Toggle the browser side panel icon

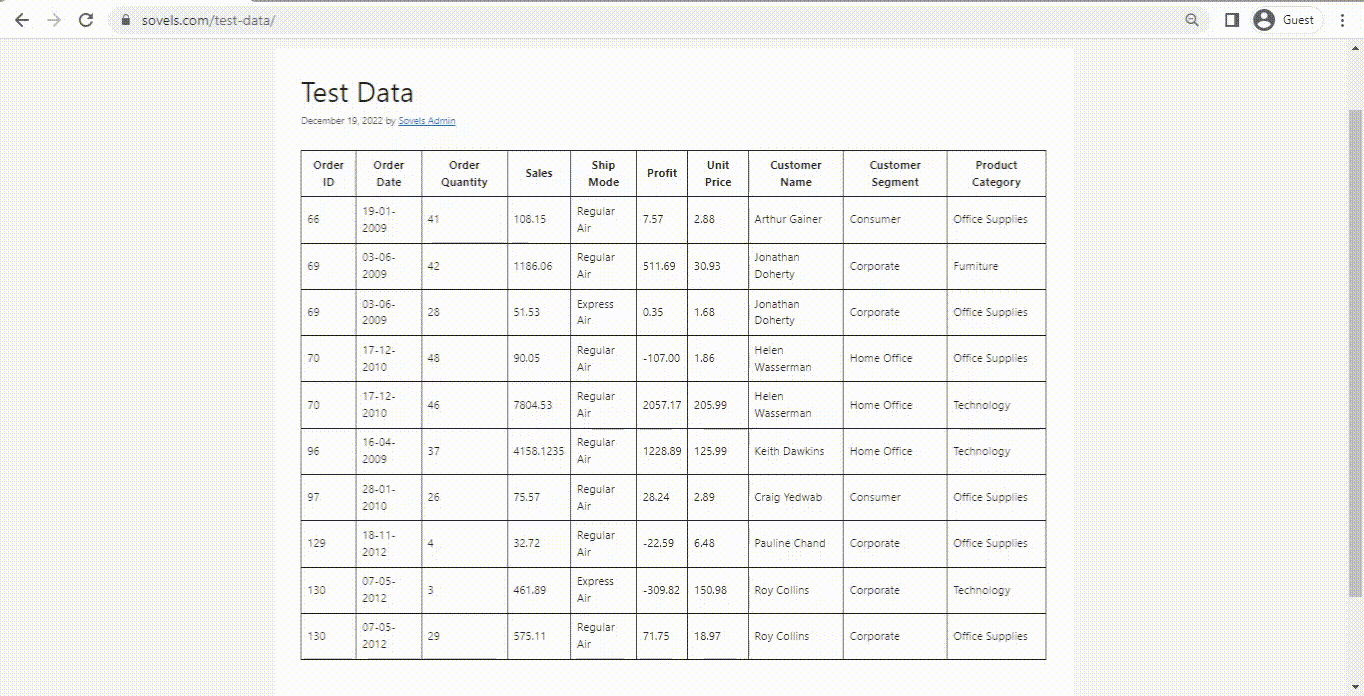coord(1232,20)
